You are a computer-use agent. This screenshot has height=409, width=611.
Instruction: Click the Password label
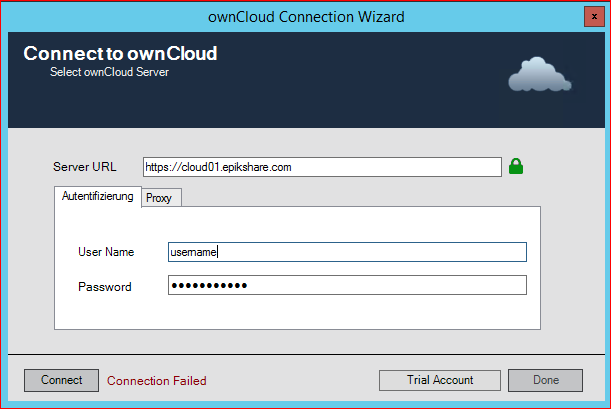tap(105, 287)
